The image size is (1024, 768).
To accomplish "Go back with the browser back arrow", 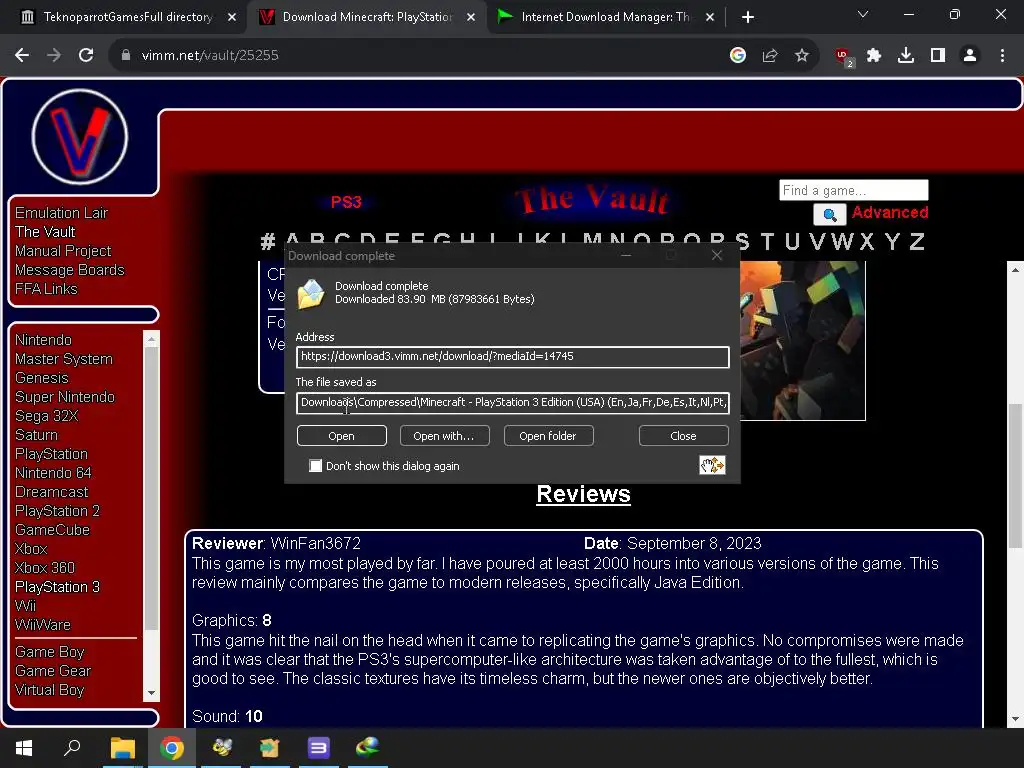I will (22, 56).
